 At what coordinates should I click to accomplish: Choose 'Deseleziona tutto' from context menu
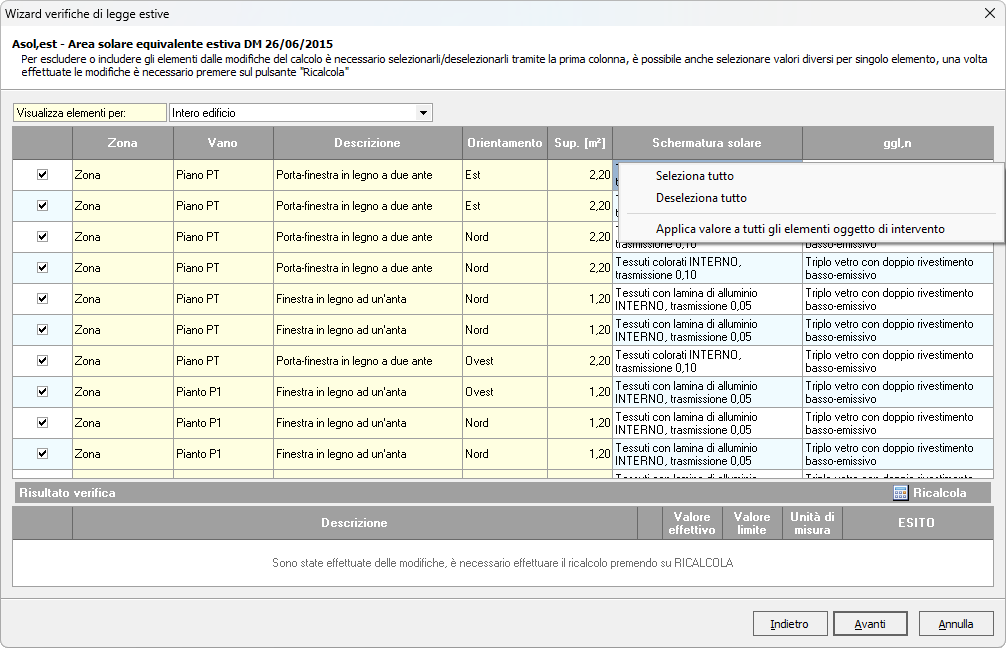tap(701, 198)
